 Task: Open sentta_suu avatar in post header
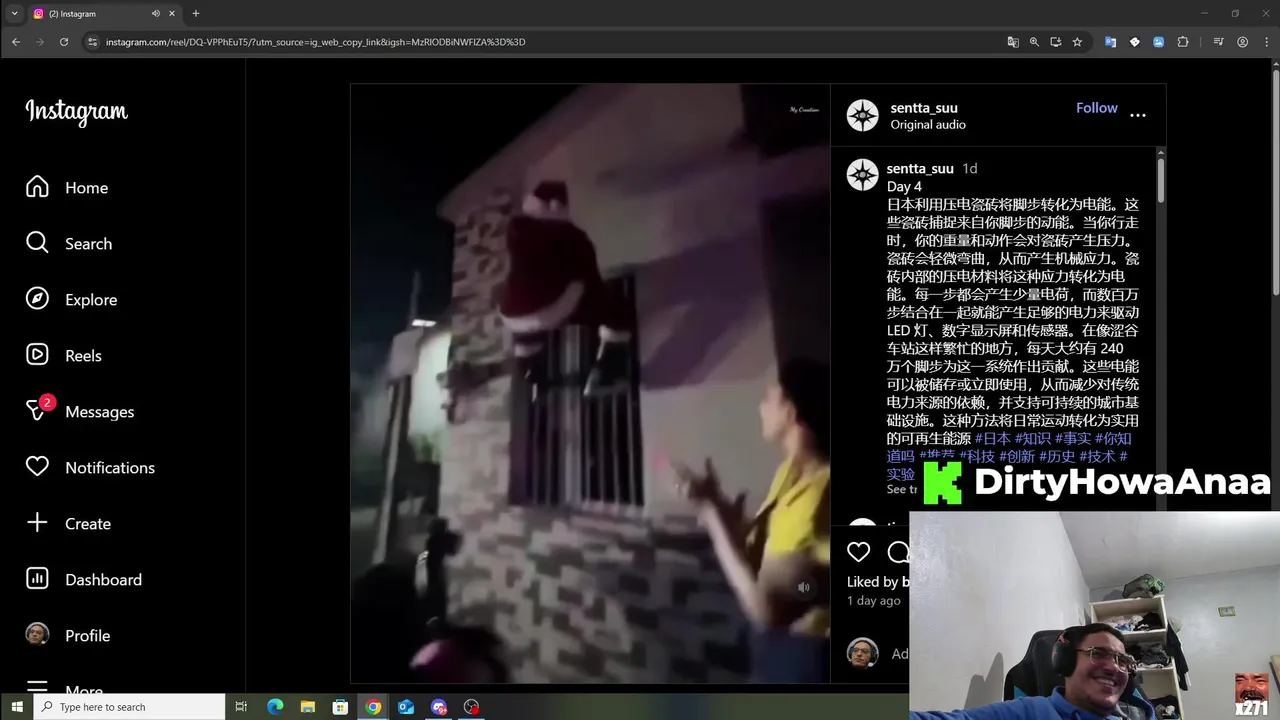tap(862, 115)
